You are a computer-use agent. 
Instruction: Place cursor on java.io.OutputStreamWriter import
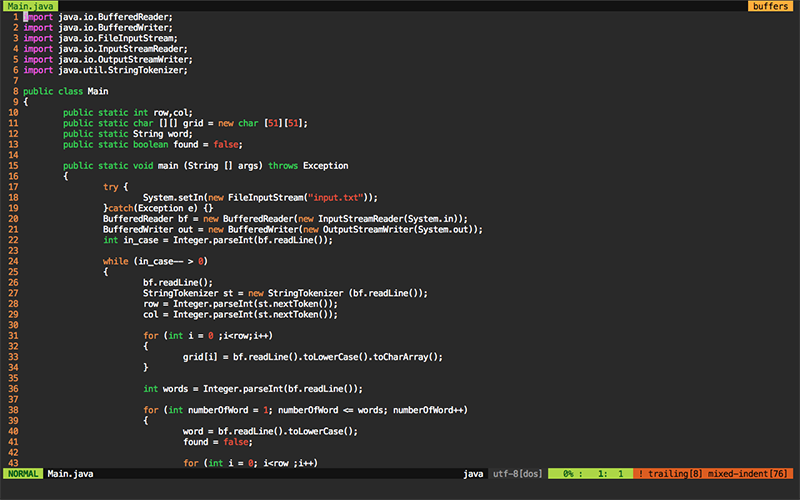(x=126, y=60)
